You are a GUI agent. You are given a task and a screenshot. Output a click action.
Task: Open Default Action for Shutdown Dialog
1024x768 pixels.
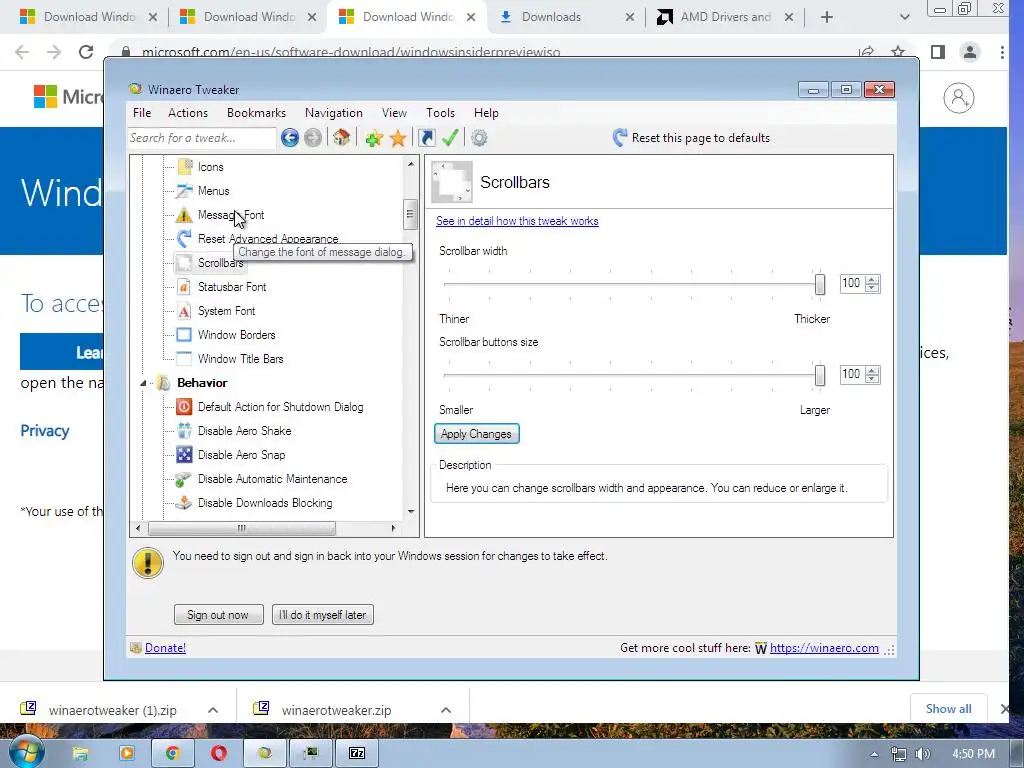(280, 407)
